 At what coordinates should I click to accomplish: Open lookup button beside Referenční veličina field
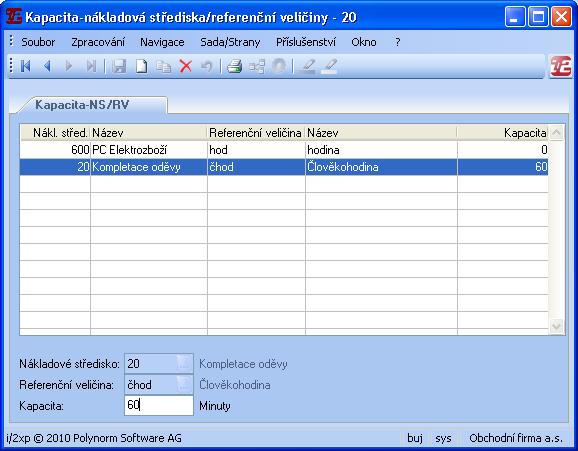click(x=184, y=385)
